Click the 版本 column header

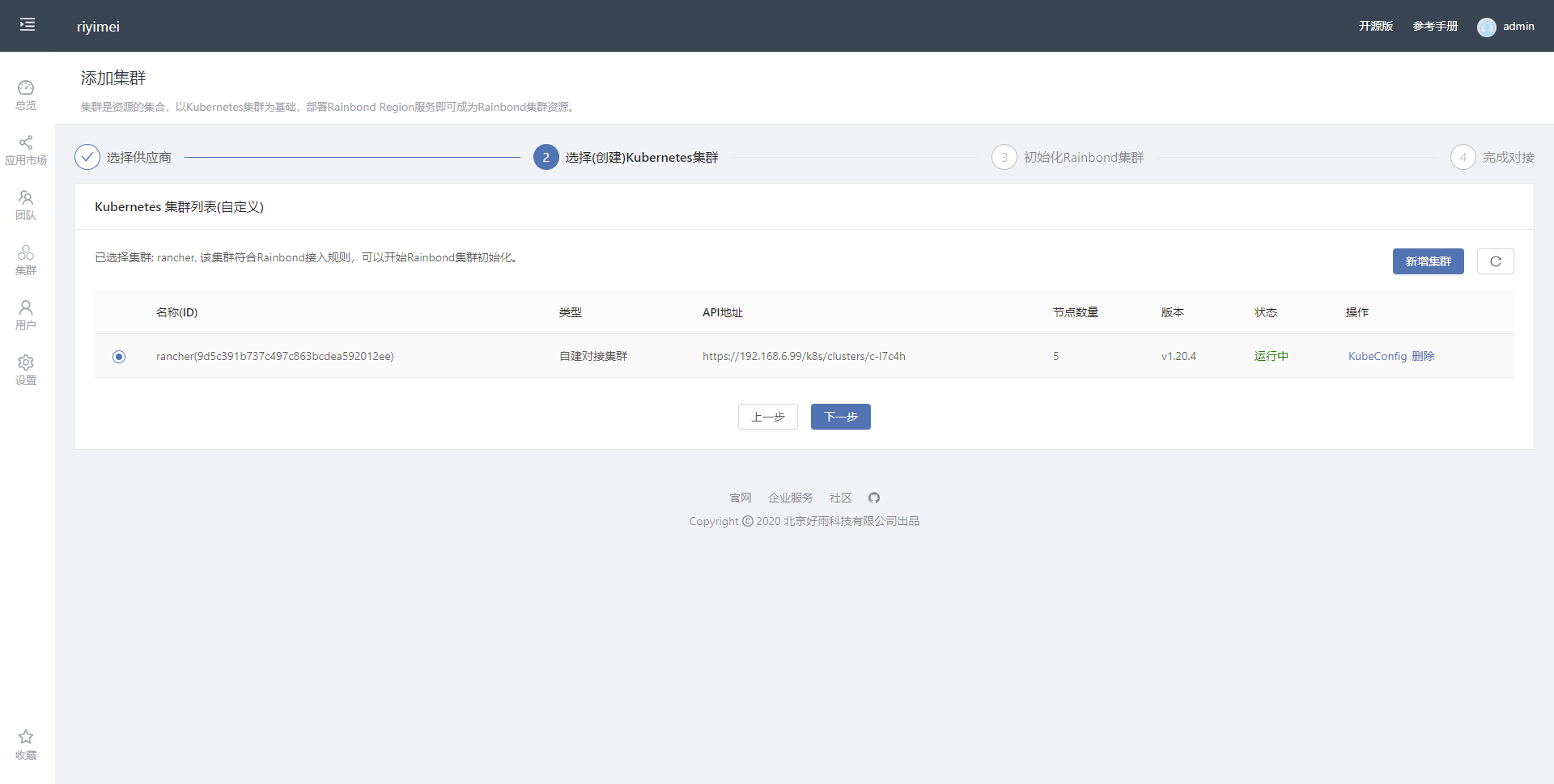click(1173, 312)
